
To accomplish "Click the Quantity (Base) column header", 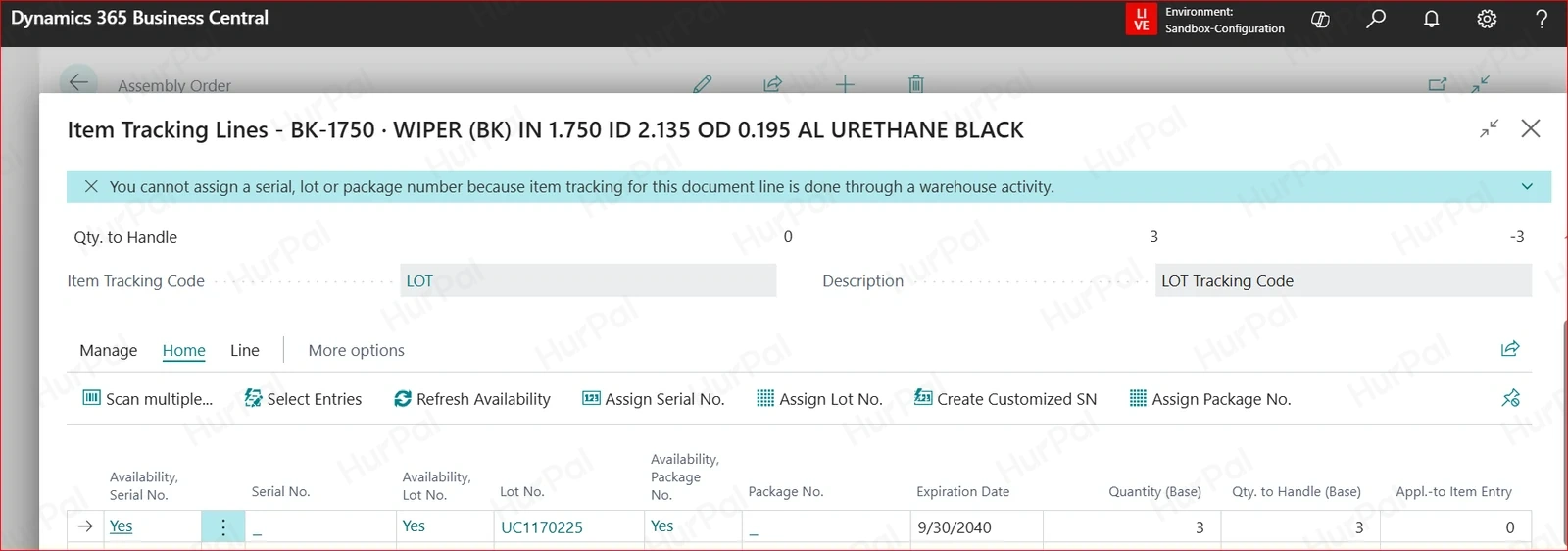I will click(x=1154, y=491).
